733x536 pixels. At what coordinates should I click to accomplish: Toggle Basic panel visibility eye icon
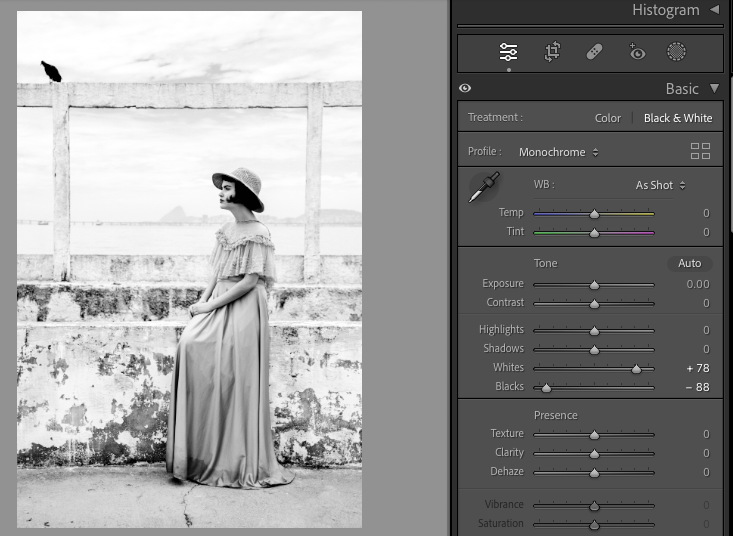[x=465, y=89]
